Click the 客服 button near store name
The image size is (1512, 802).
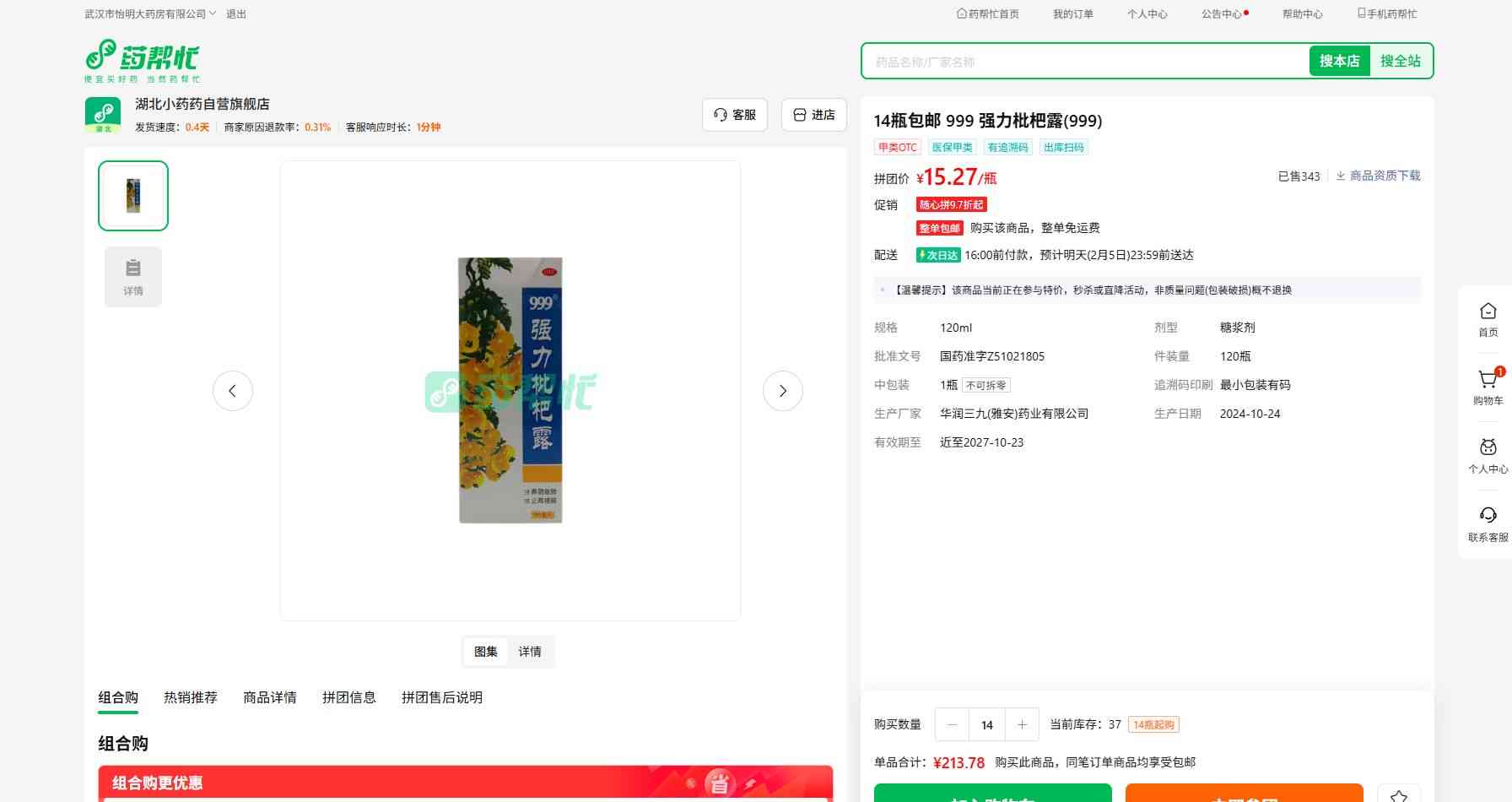[735, 115]
